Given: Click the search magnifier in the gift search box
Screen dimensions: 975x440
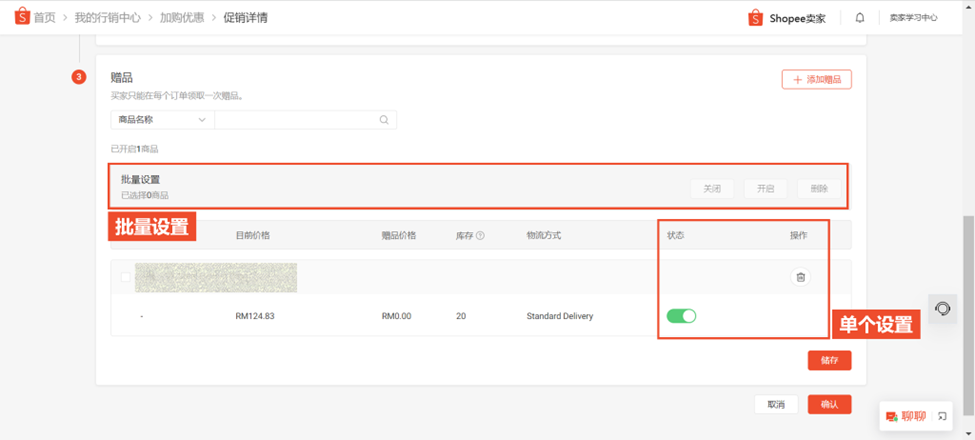Looking at the screenshot, I should pos(384,120).
